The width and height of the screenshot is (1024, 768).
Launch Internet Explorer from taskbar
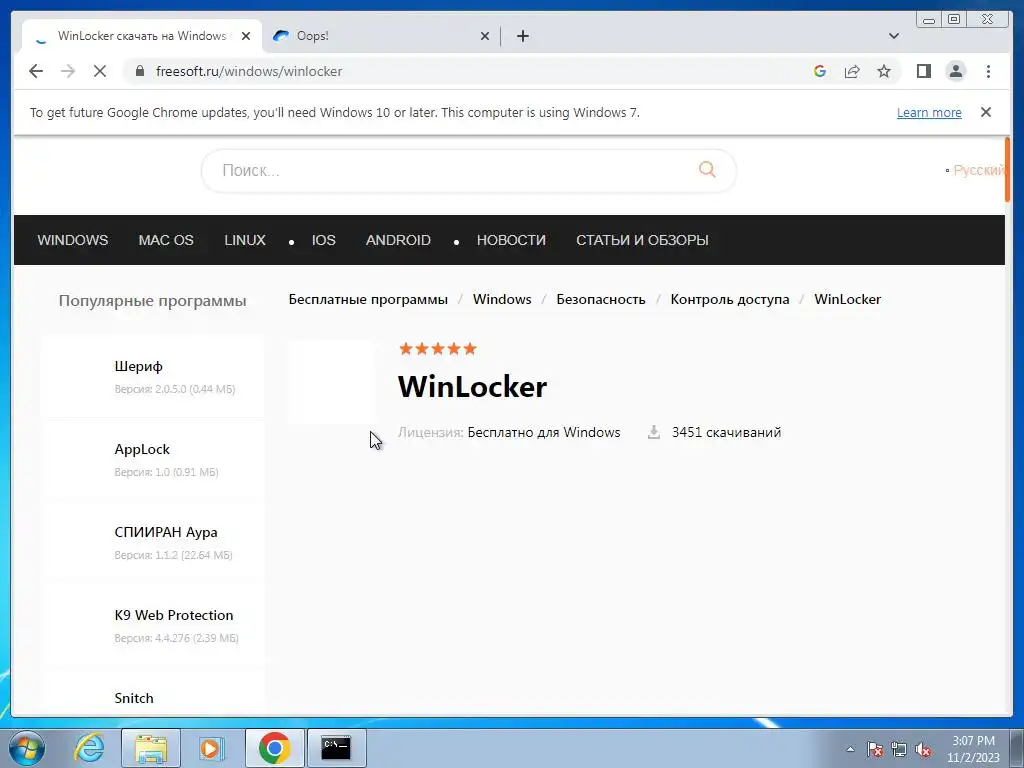(89, 748)
